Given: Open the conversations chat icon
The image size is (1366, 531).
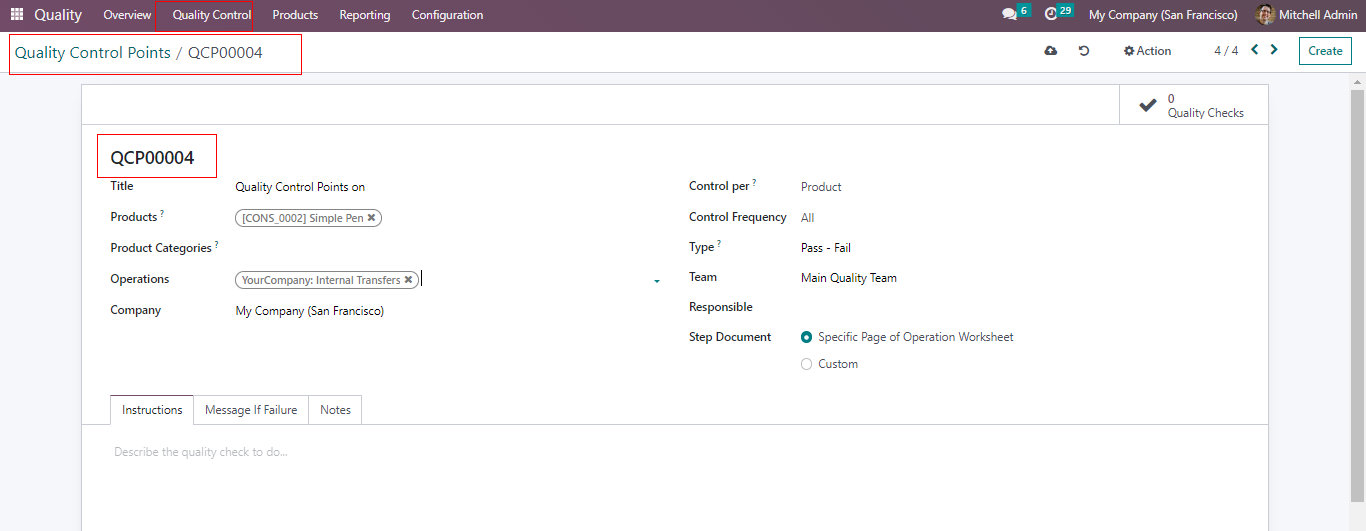Looking at the screenshot, I should [1009, 15].
